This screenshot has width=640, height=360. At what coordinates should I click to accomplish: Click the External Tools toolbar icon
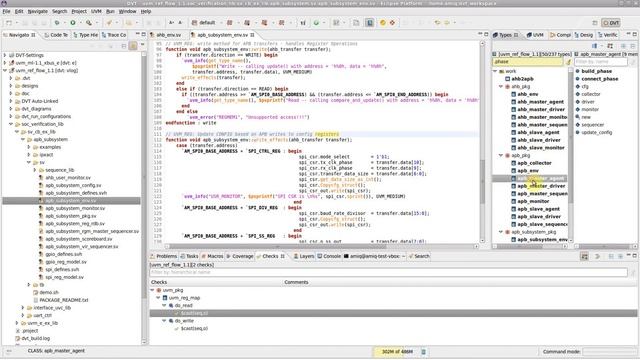88,23
